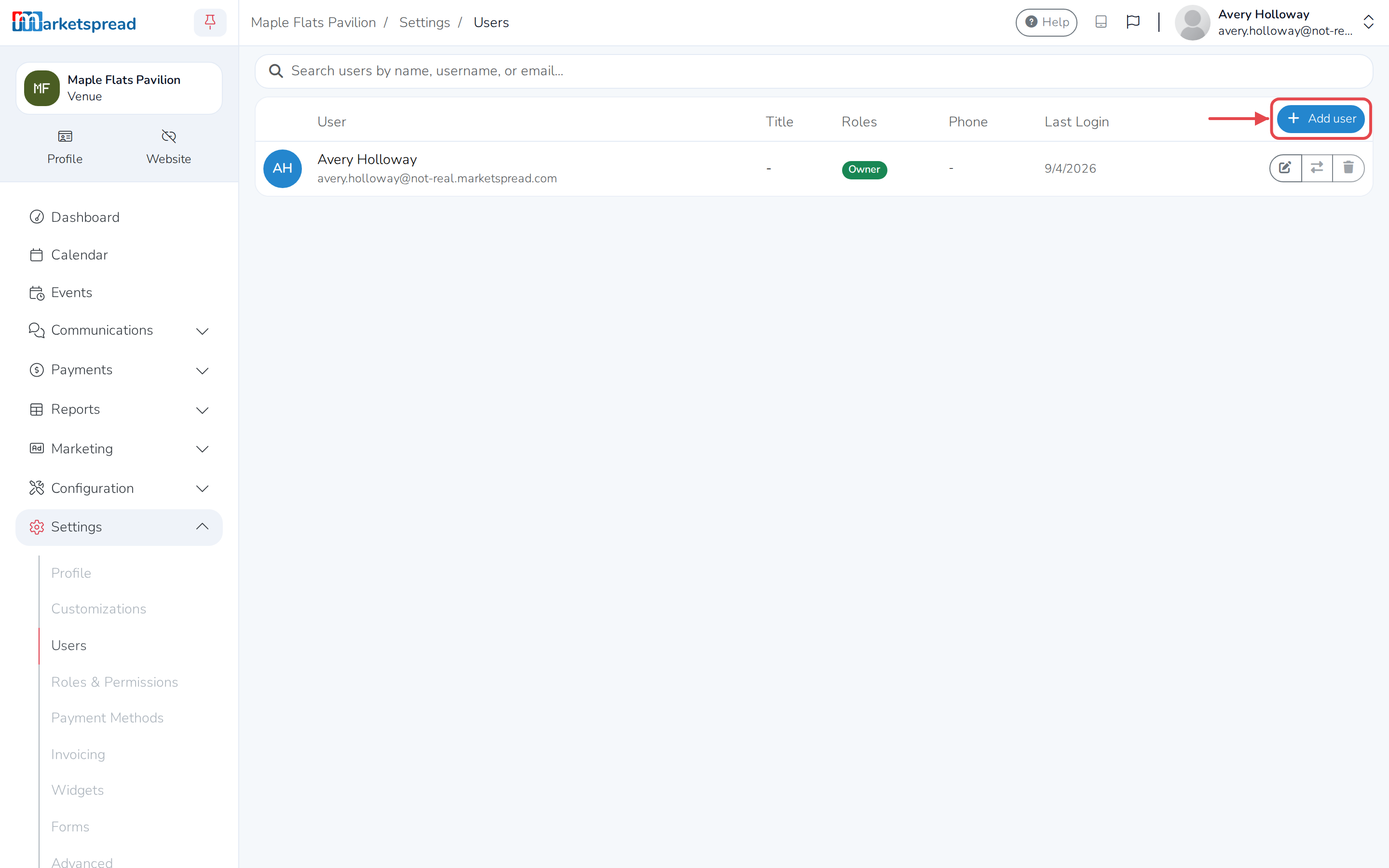Open the book documentation icon
Viewport: 1389px width, 868px height.
[1100, 22]
